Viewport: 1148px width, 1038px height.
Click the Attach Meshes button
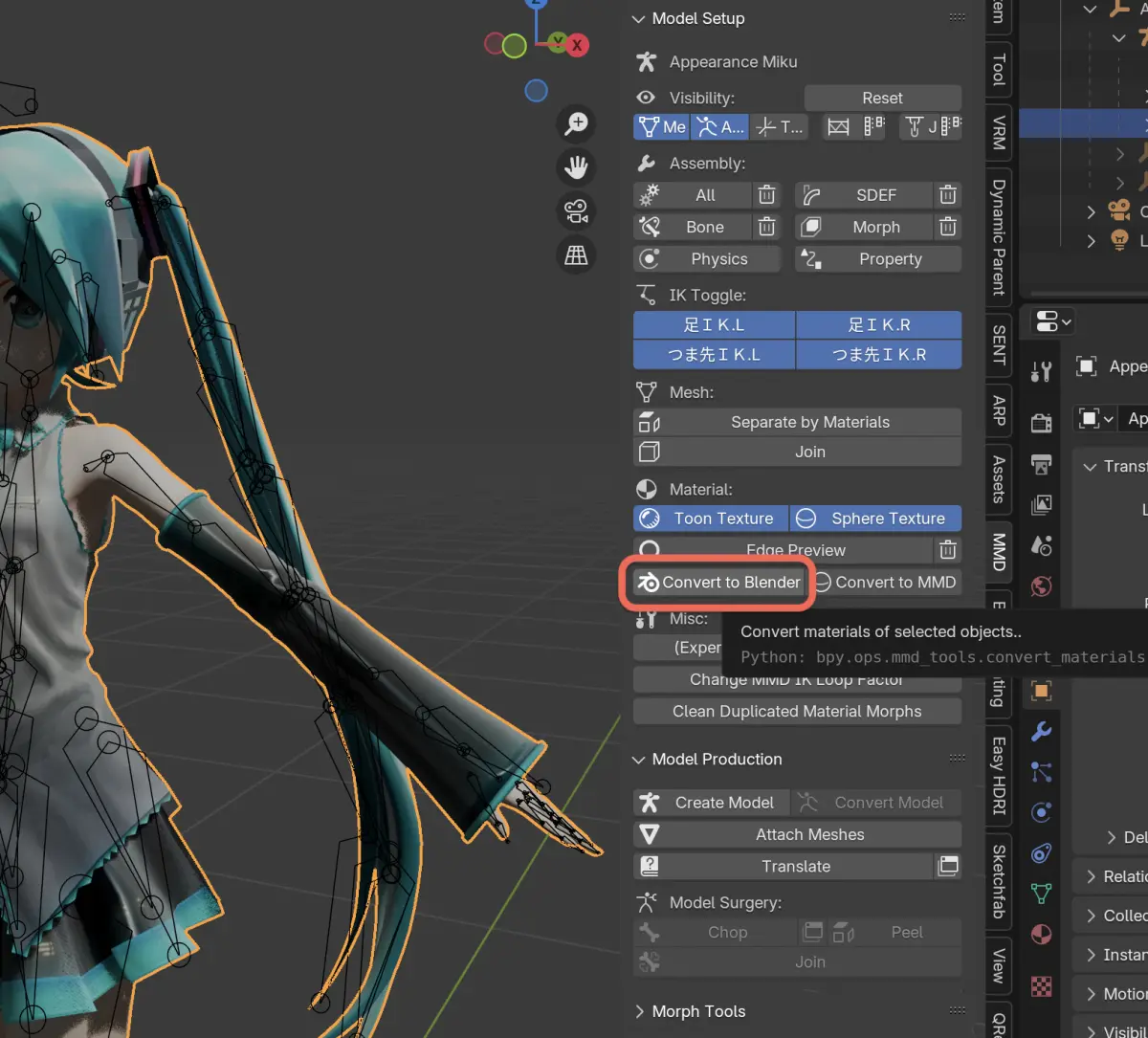[x=797, y=834]
